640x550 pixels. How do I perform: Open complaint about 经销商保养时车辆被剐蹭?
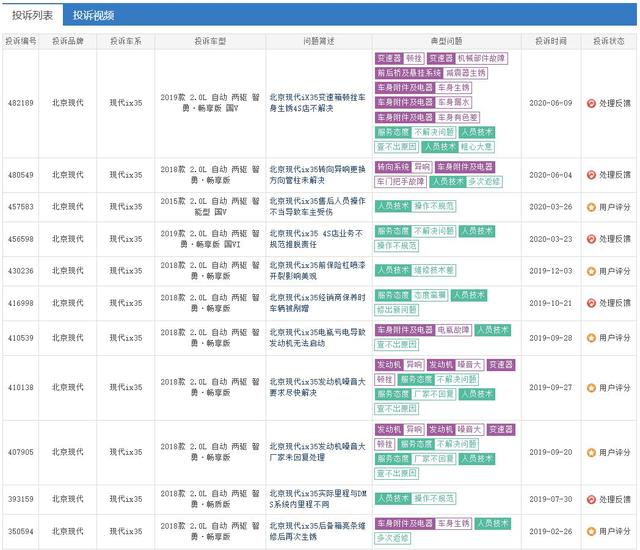(317, 303)
